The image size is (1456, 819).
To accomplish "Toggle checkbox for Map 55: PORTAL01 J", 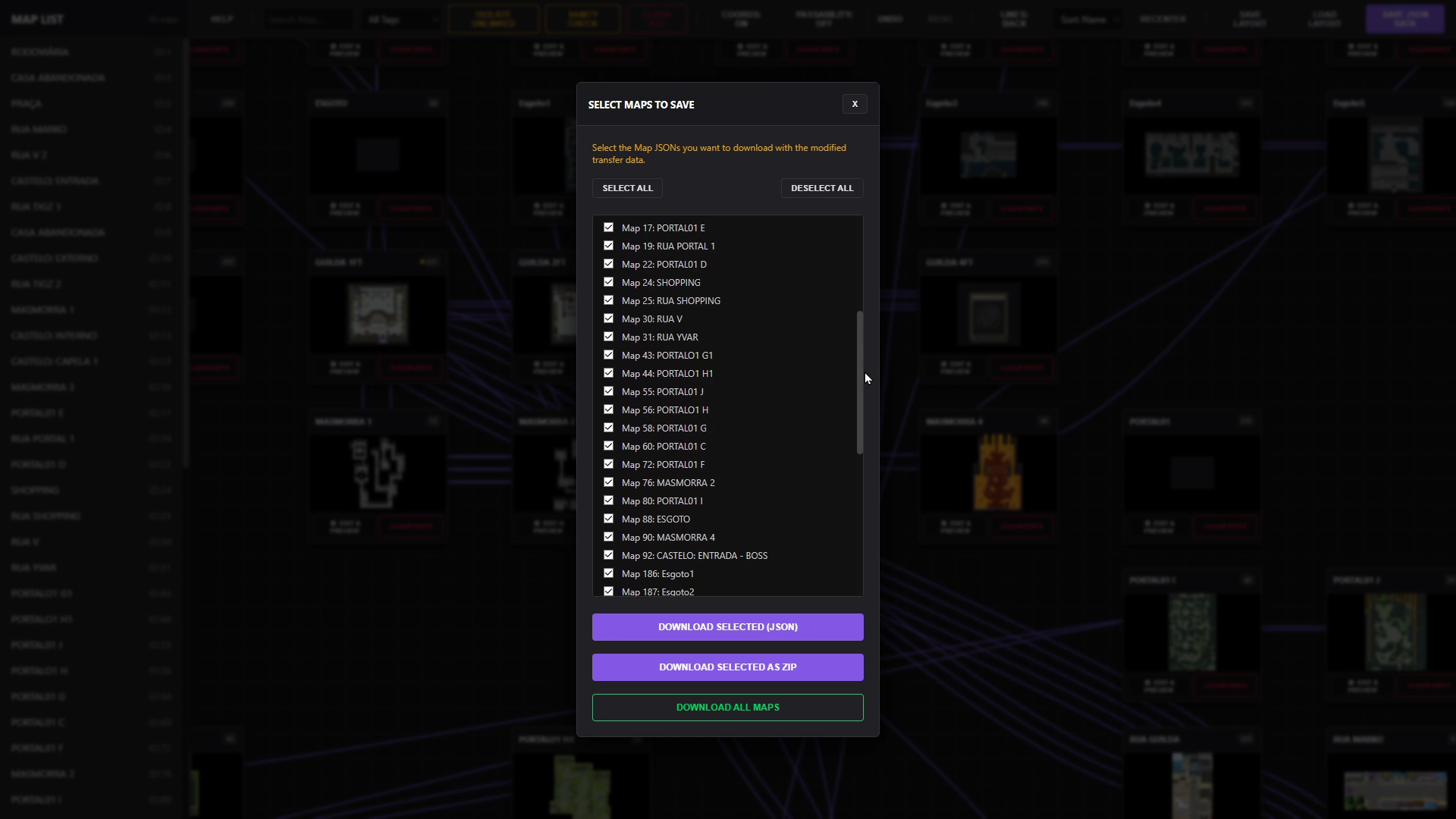I will tap(608, 391).
